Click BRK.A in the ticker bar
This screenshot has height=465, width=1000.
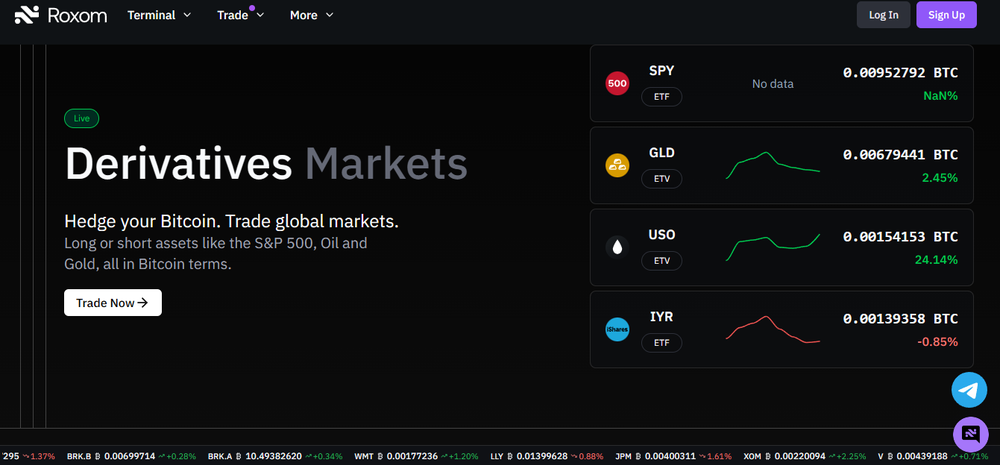[x=220, y=456]
